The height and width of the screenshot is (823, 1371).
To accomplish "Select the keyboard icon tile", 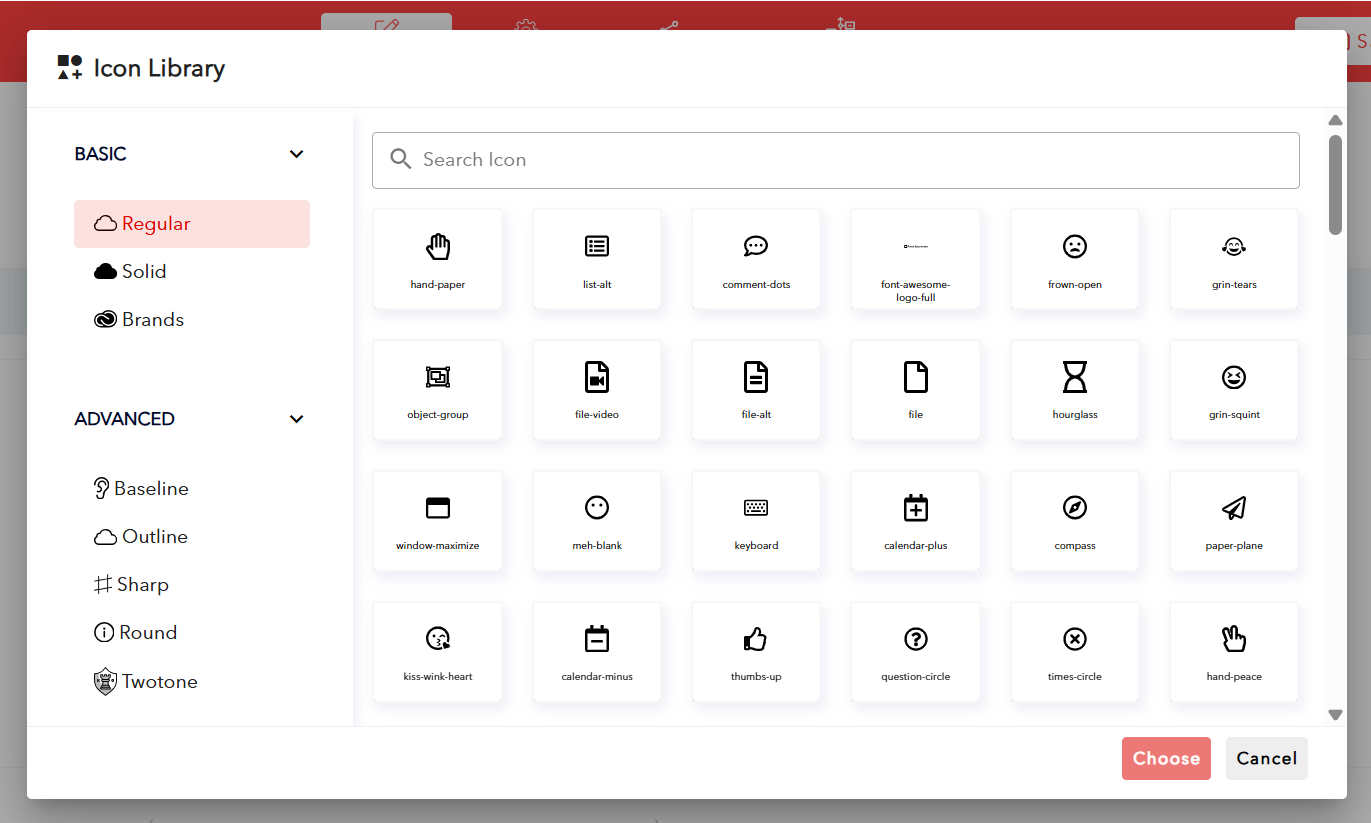I will tap(756, 520).
